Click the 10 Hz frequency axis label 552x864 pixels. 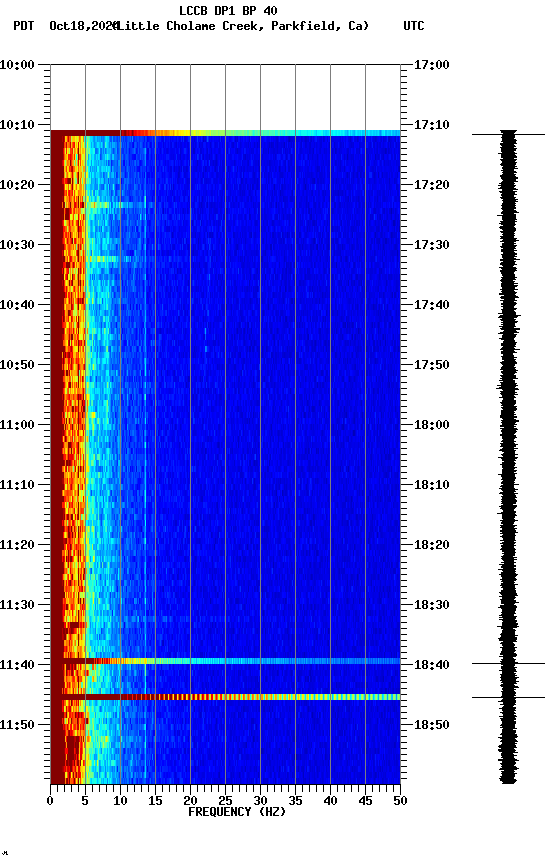(120, 801)
